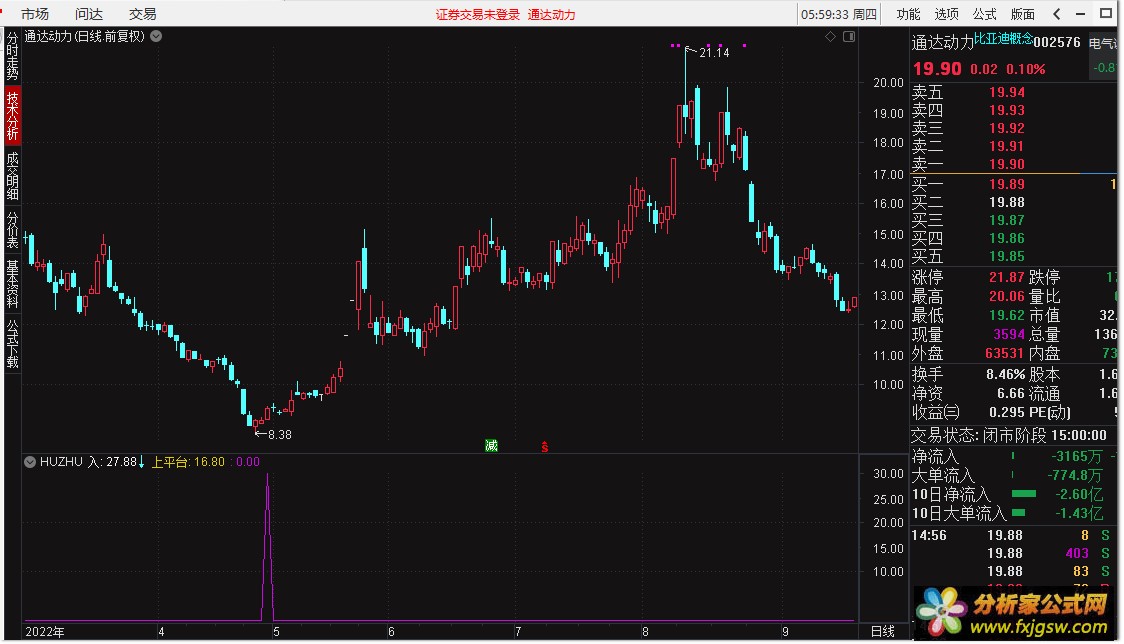Open the 交易 menu
Screen dimensions: 1124x644
point(143,14)
